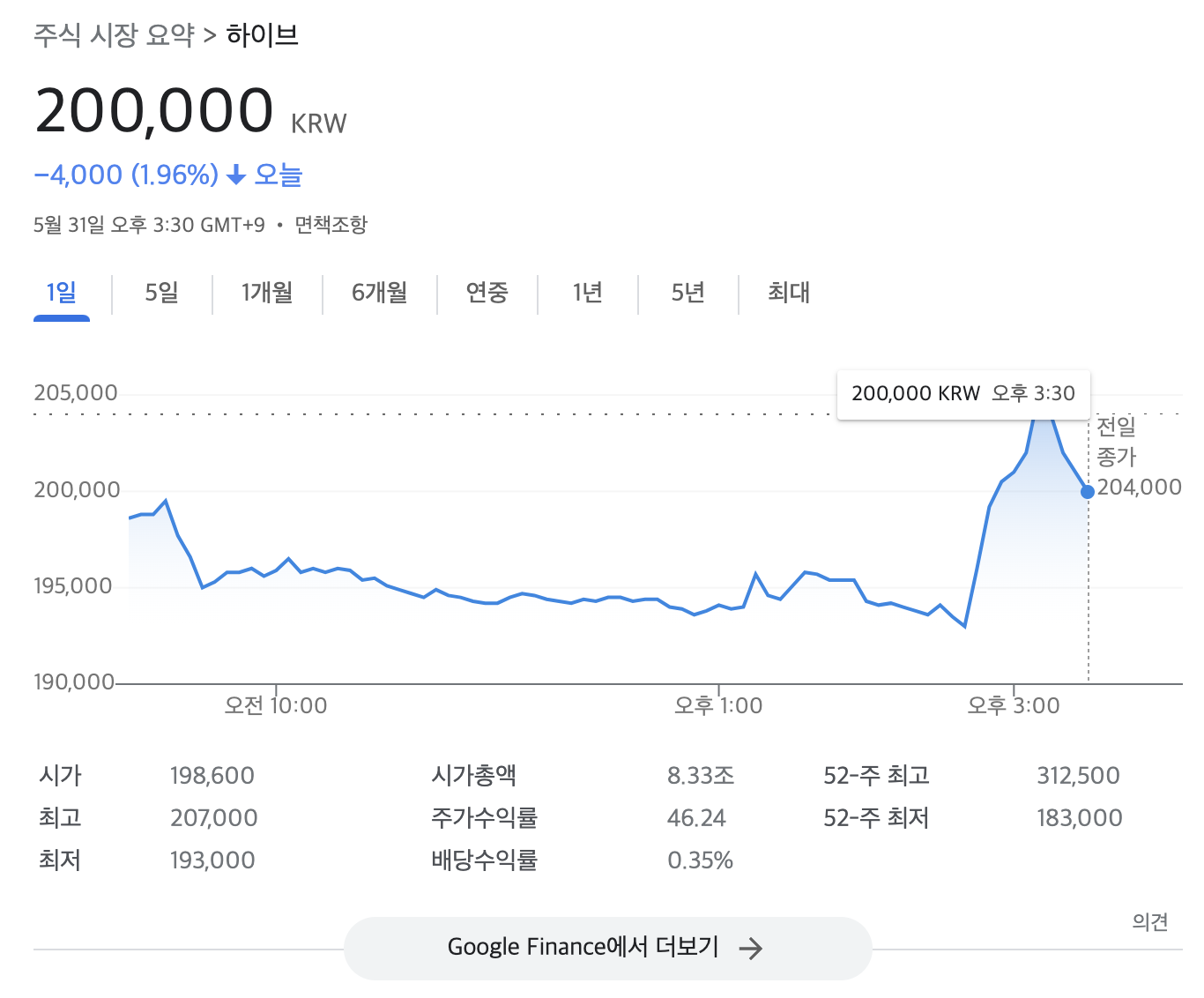Click the 배당수익률 label
Viewport: 1204px width, 998px height.
(484, 860)
